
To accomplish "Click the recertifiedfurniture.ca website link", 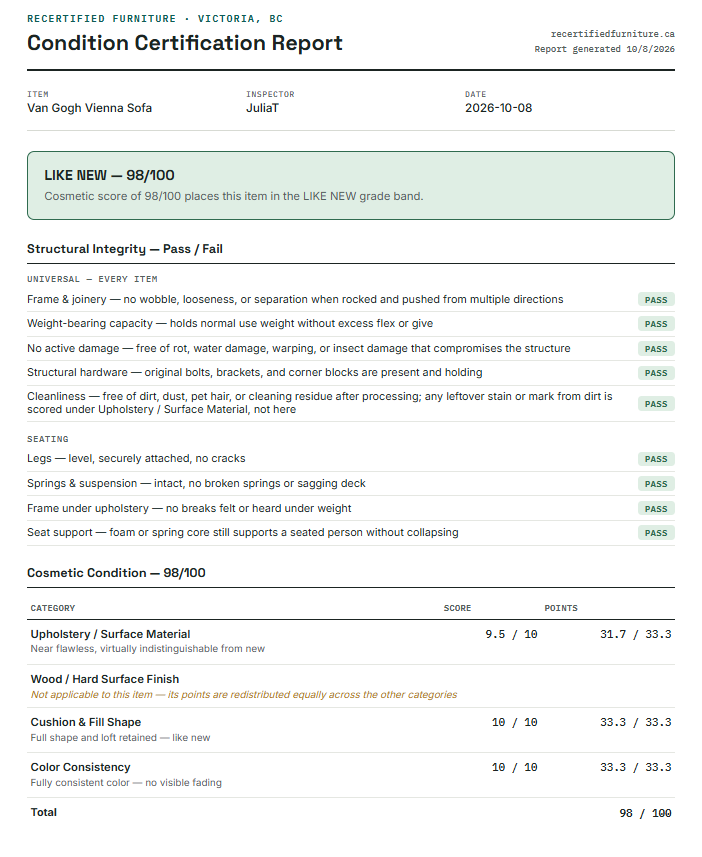I will point(612,34).
